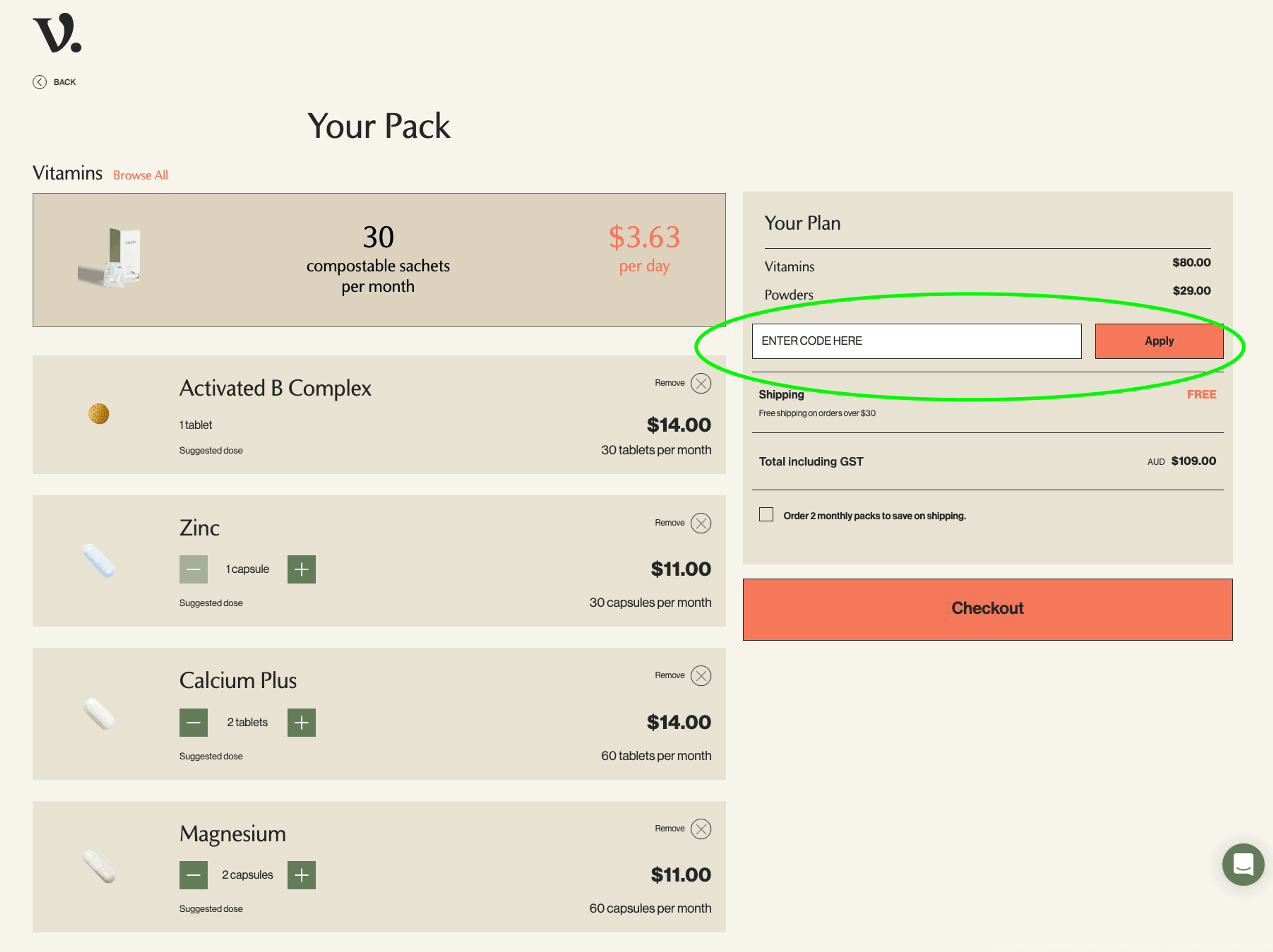Proceed with the Checkout button

point(987,609)
